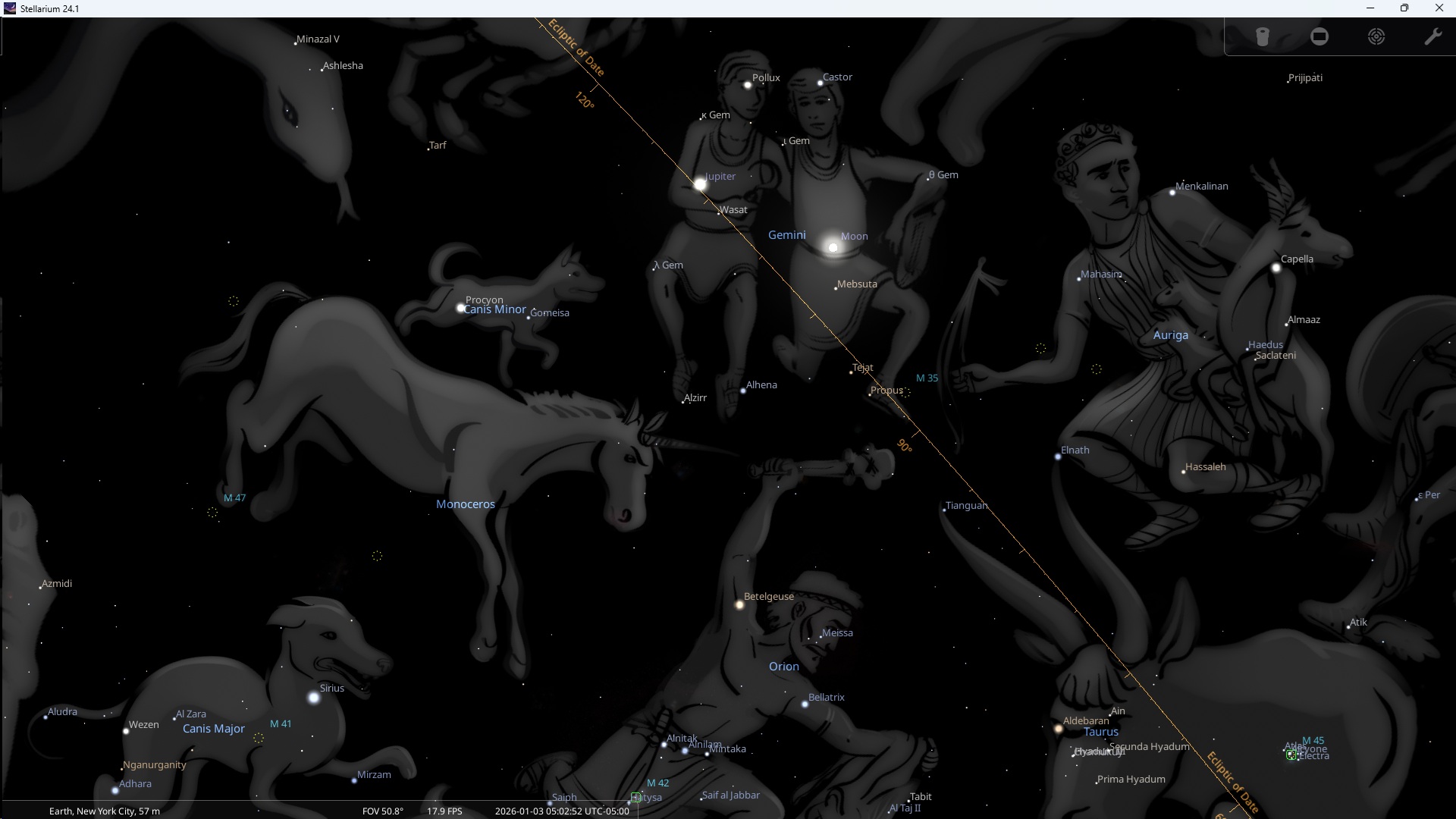1456x819 pixels.
Task: Select the planet Jupiter
Action: click(x=700, y=184)
